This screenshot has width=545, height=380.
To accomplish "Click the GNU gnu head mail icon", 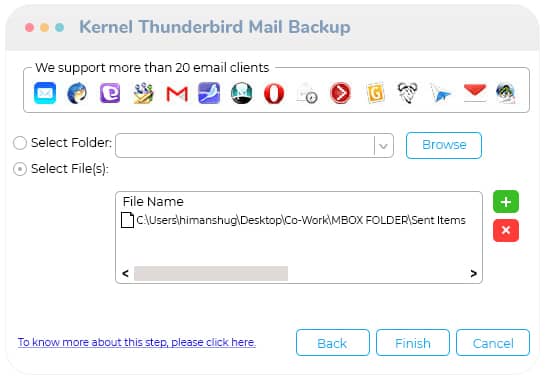I will tap(407, 93).
